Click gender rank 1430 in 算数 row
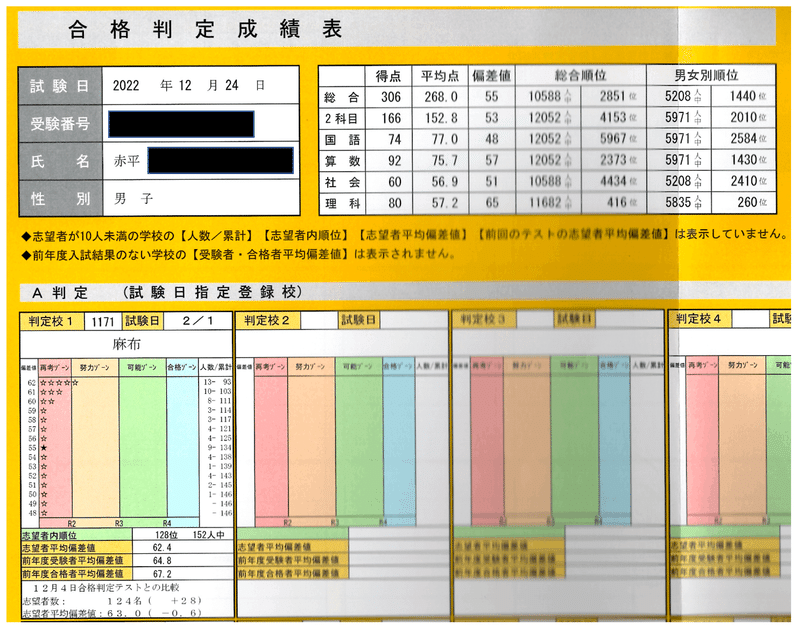This screenshot has width=800, height=632. pos(743,160)
